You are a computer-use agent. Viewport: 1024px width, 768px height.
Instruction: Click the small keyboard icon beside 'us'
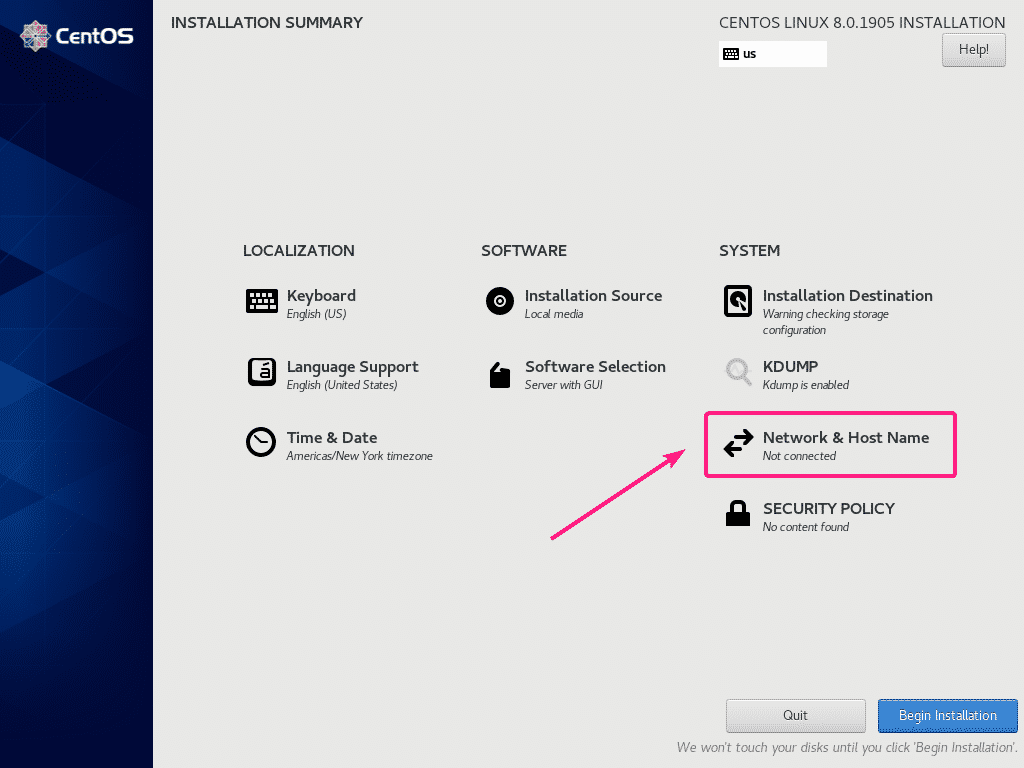click(730, 54)
